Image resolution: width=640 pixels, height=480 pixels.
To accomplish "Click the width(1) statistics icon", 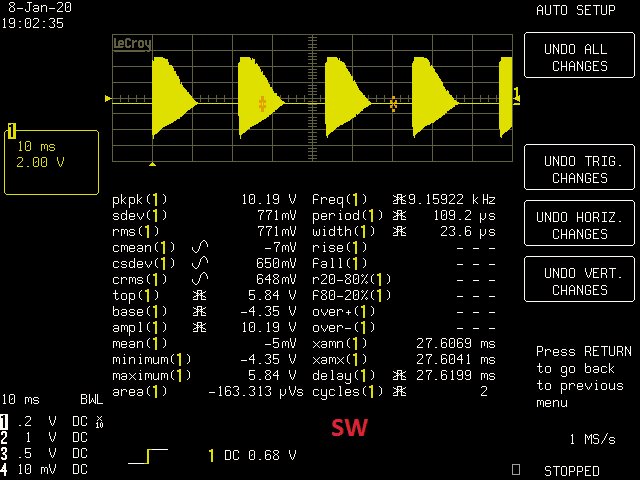I will (399, 231).
